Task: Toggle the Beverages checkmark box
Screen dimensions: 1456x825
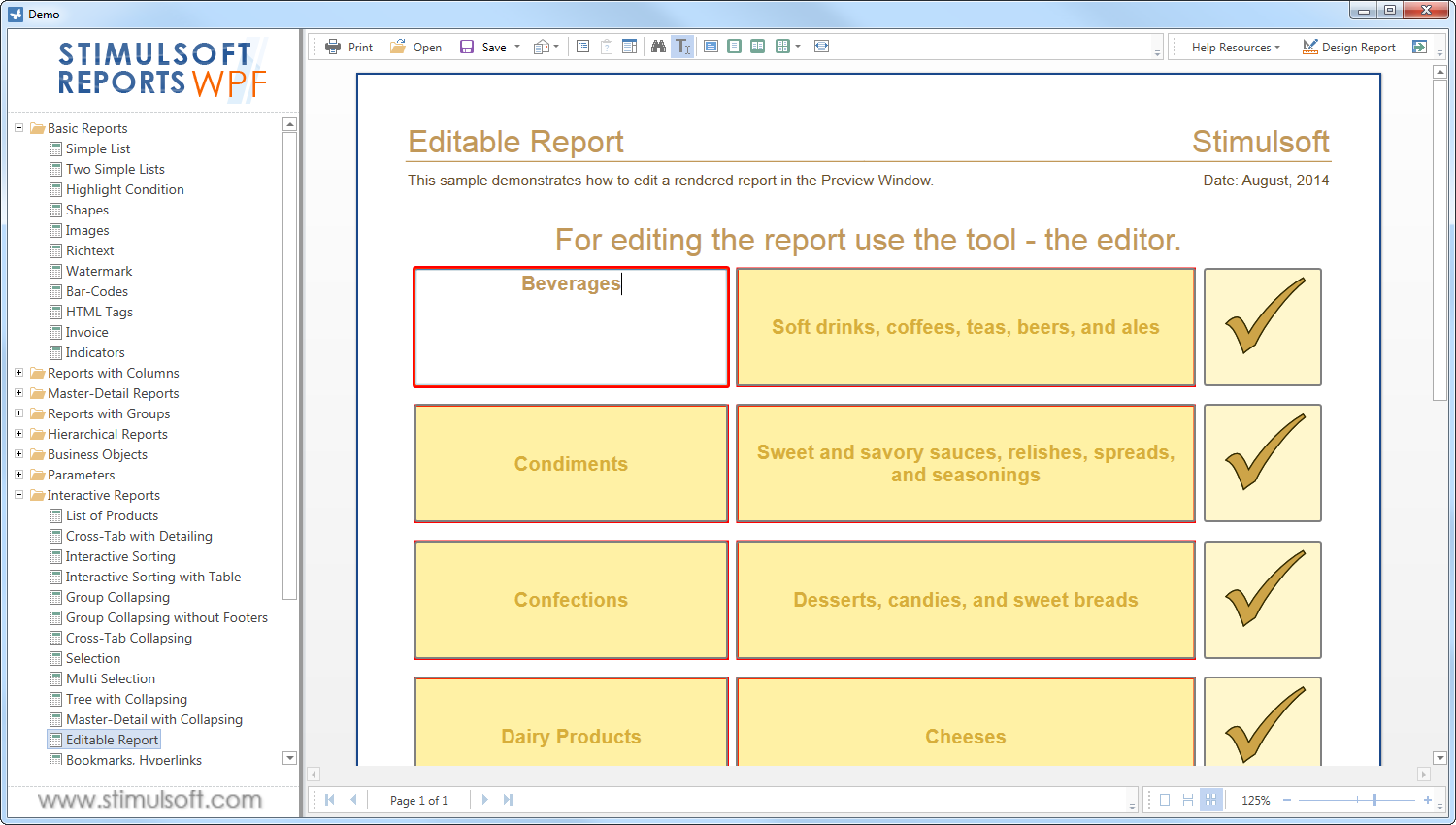Action: pyautogui.click(x=1262, y=327)
